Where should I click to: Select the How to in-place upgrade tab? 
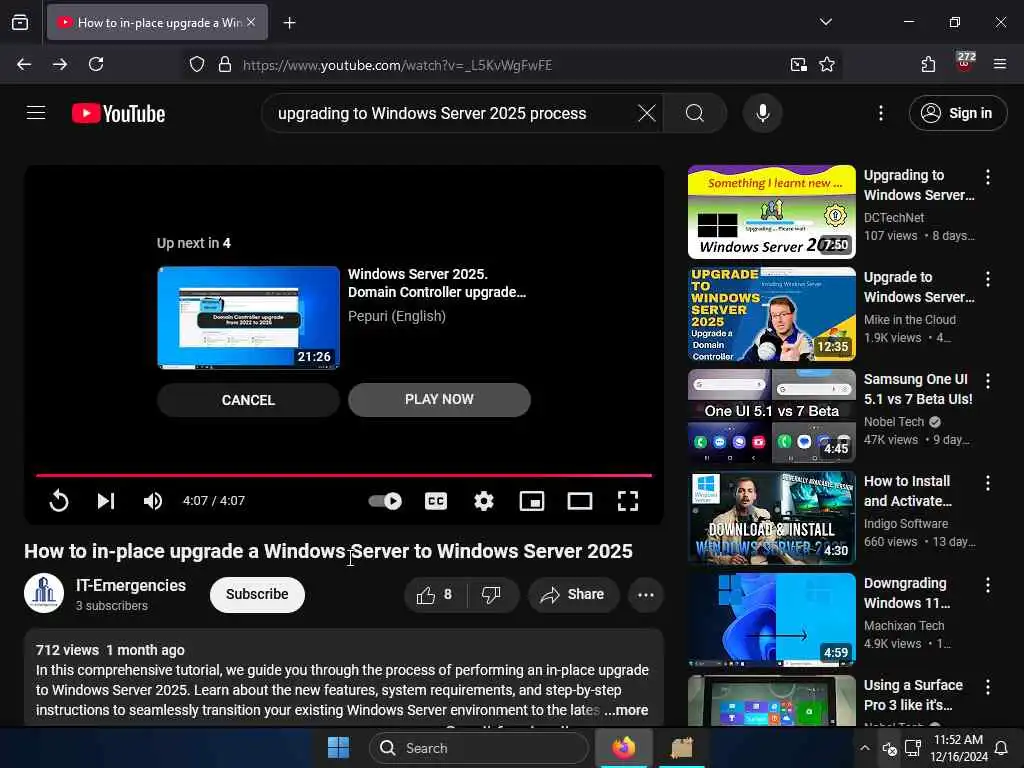(x=157, y=23)
